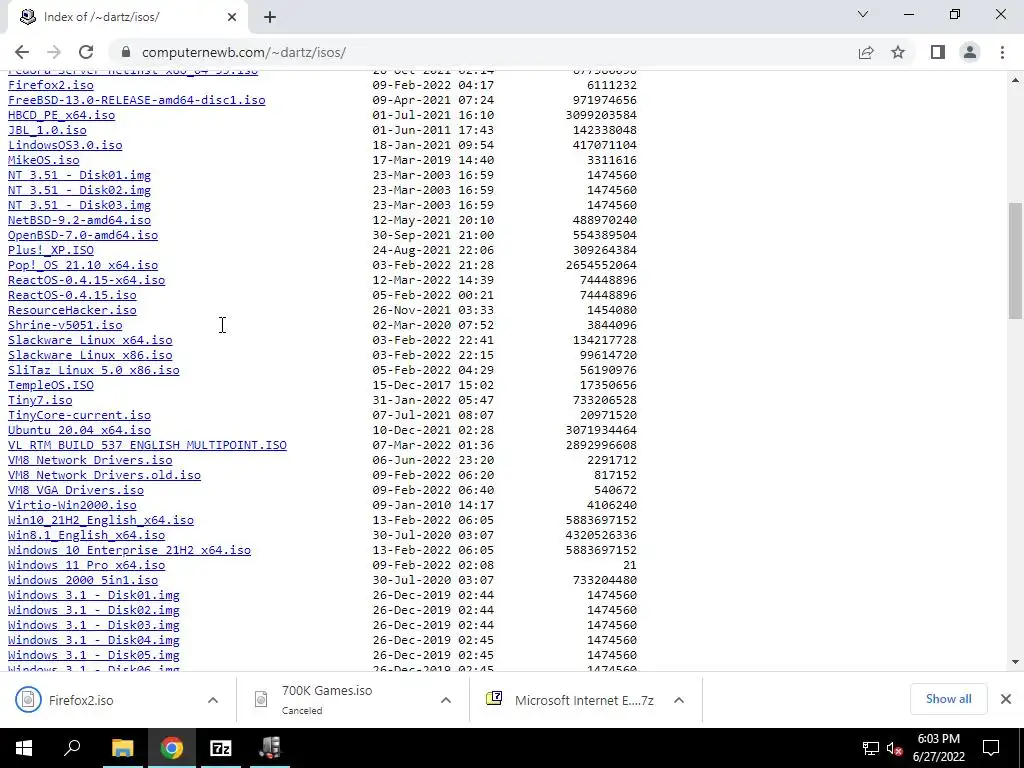1024x768 pixels.
Task: Open the browser side panel
Action: click(938, 52)
